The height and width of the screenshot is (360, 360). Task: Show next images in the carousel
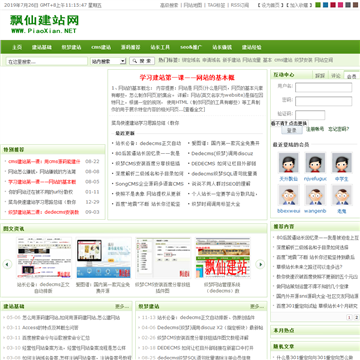click(260, 264)
